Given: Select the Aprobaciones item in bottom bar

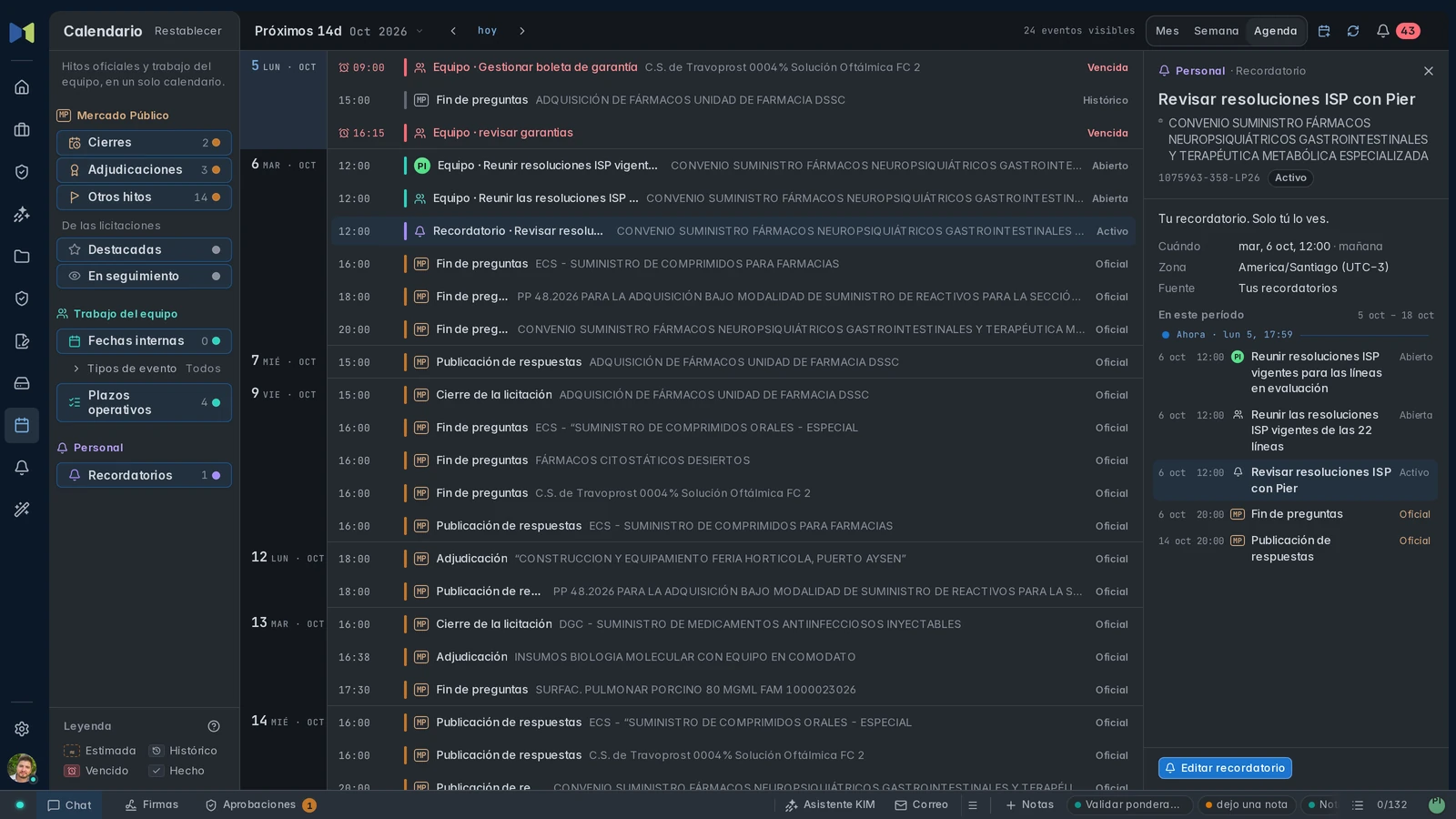Looking at the screenshot, I should pyautogui.click(x=260, y=805).
